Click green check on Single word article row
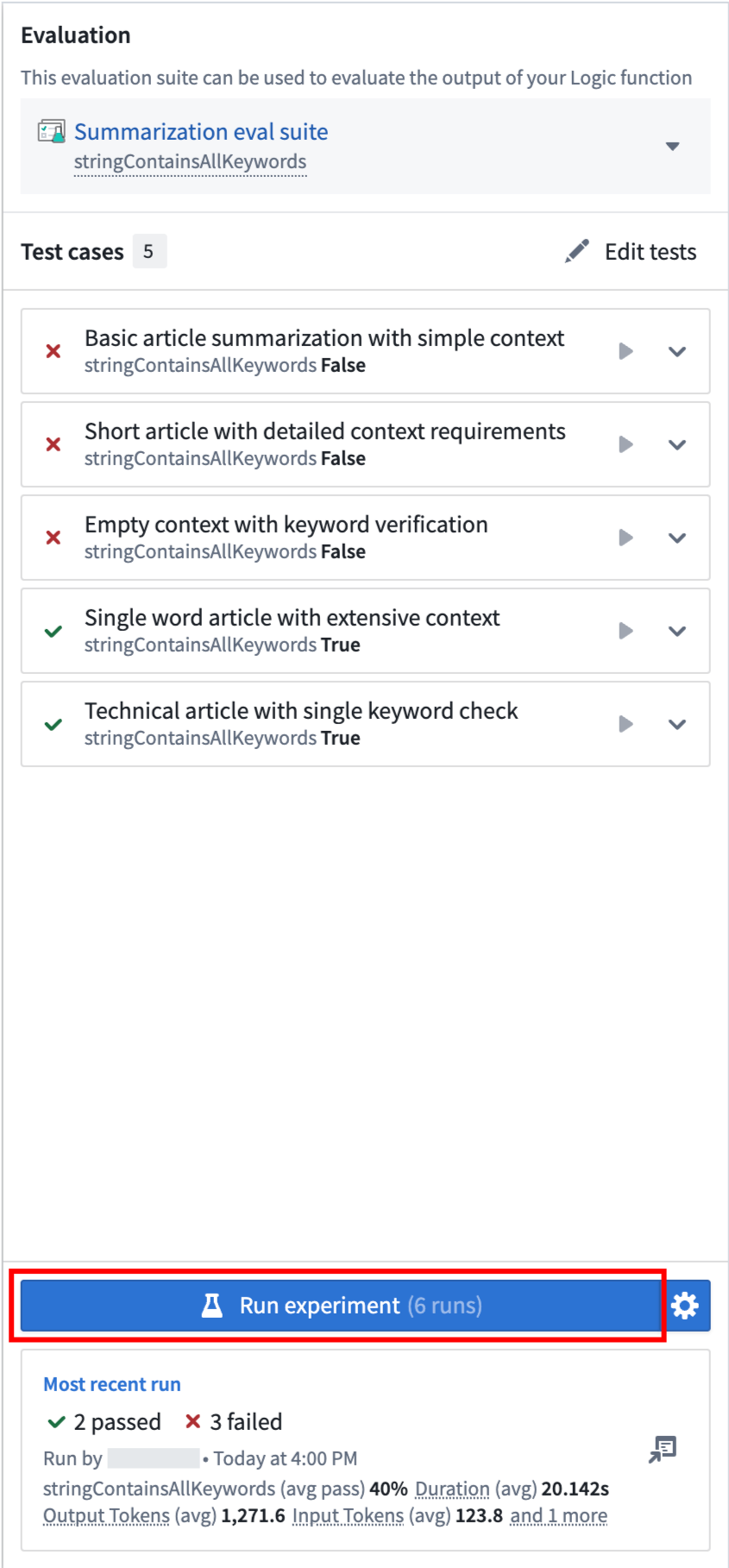 pyautogui.click(x=53, y=631)
